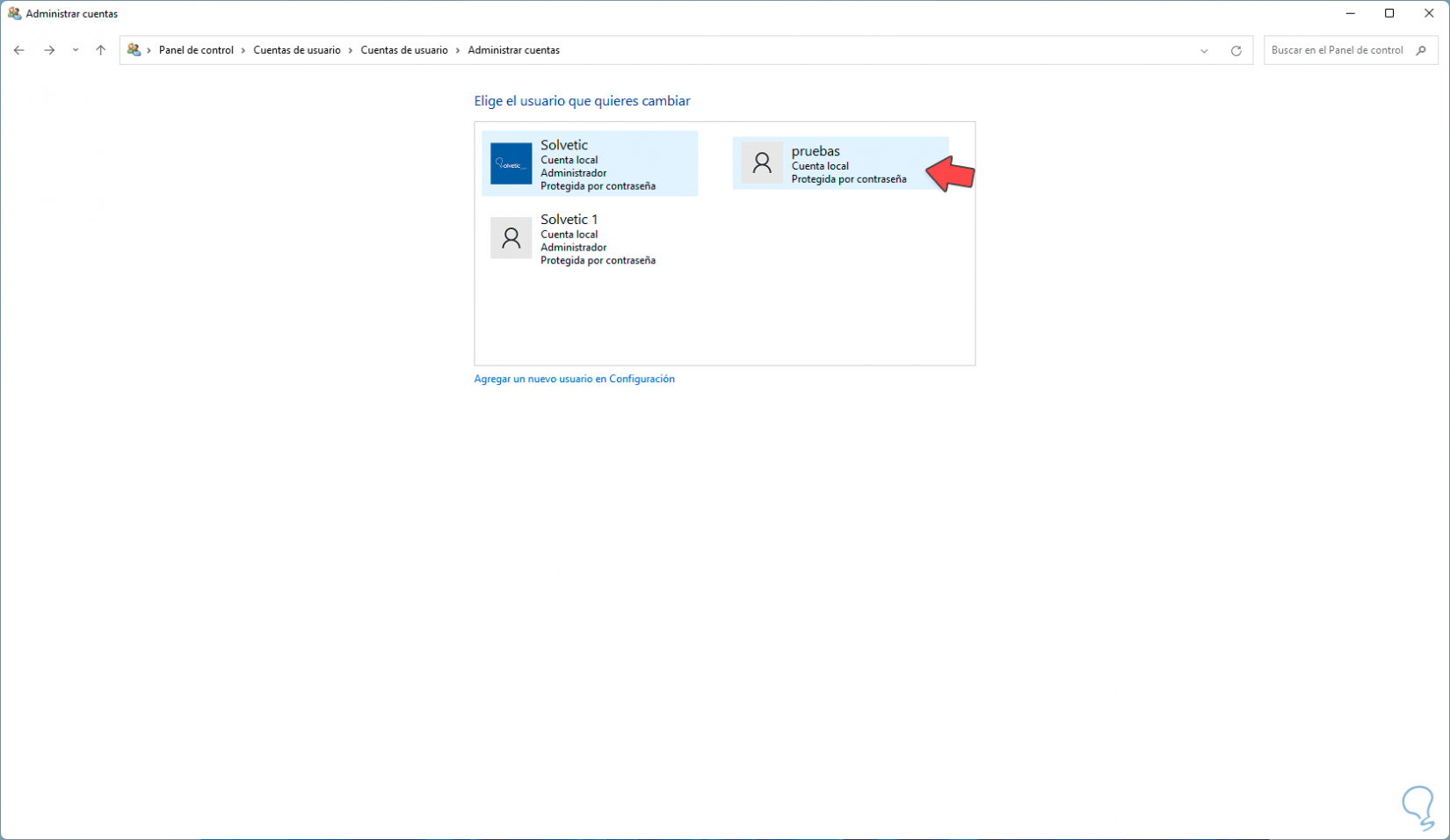Viewport: 1450px width, 840px height.
Task: Select 'Administrar cuentas' breadcrumb
Action: click(x=513, y=50)
